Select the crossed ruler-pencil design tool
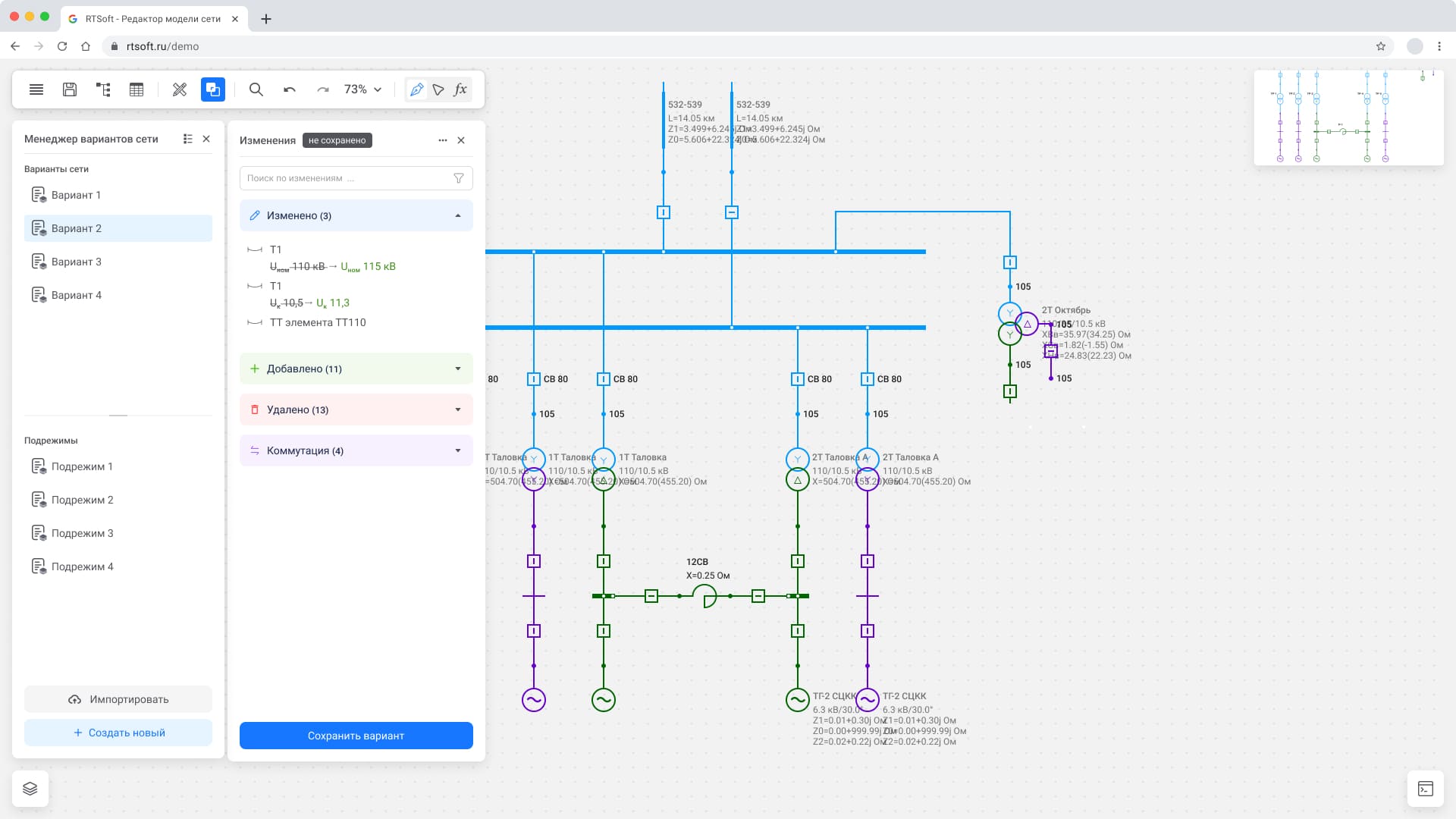This screenshot has height=819, width=1456. [180, 89]
